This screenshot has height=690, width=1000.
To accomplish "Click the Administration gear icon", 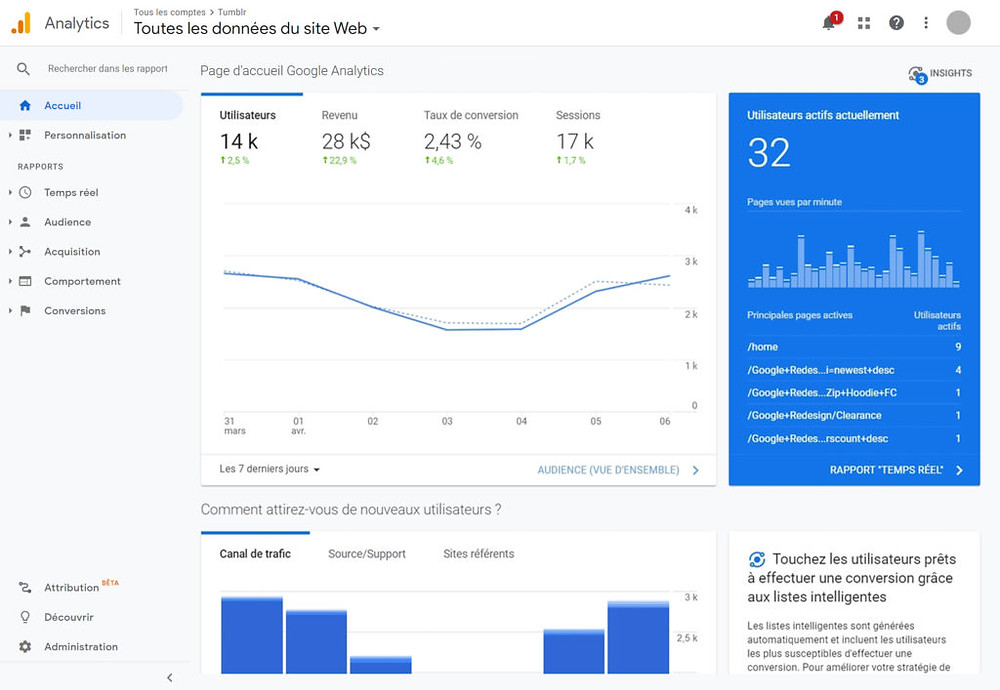I will tap(25, 647).
